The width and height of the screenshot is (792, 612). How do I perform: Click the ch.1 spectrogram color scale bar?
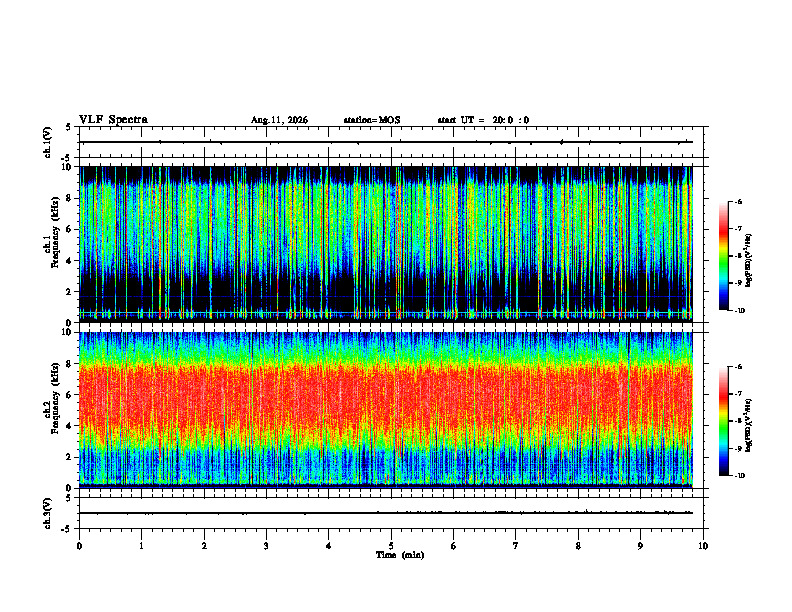tap(724, 256)
